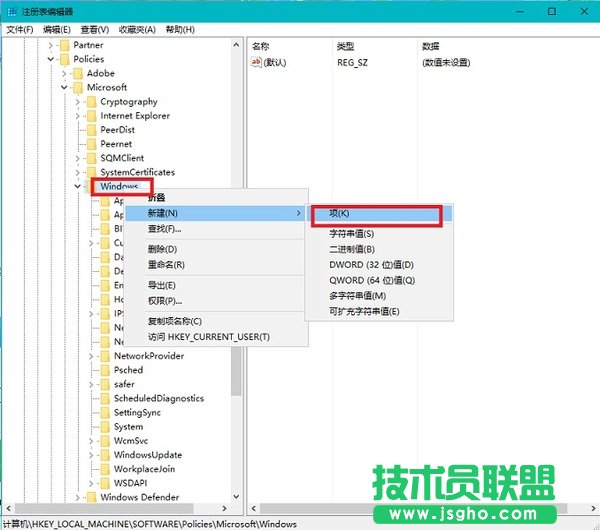Click the Internet Explorer folder icon

pyautogui.click(x=91, y=116)
